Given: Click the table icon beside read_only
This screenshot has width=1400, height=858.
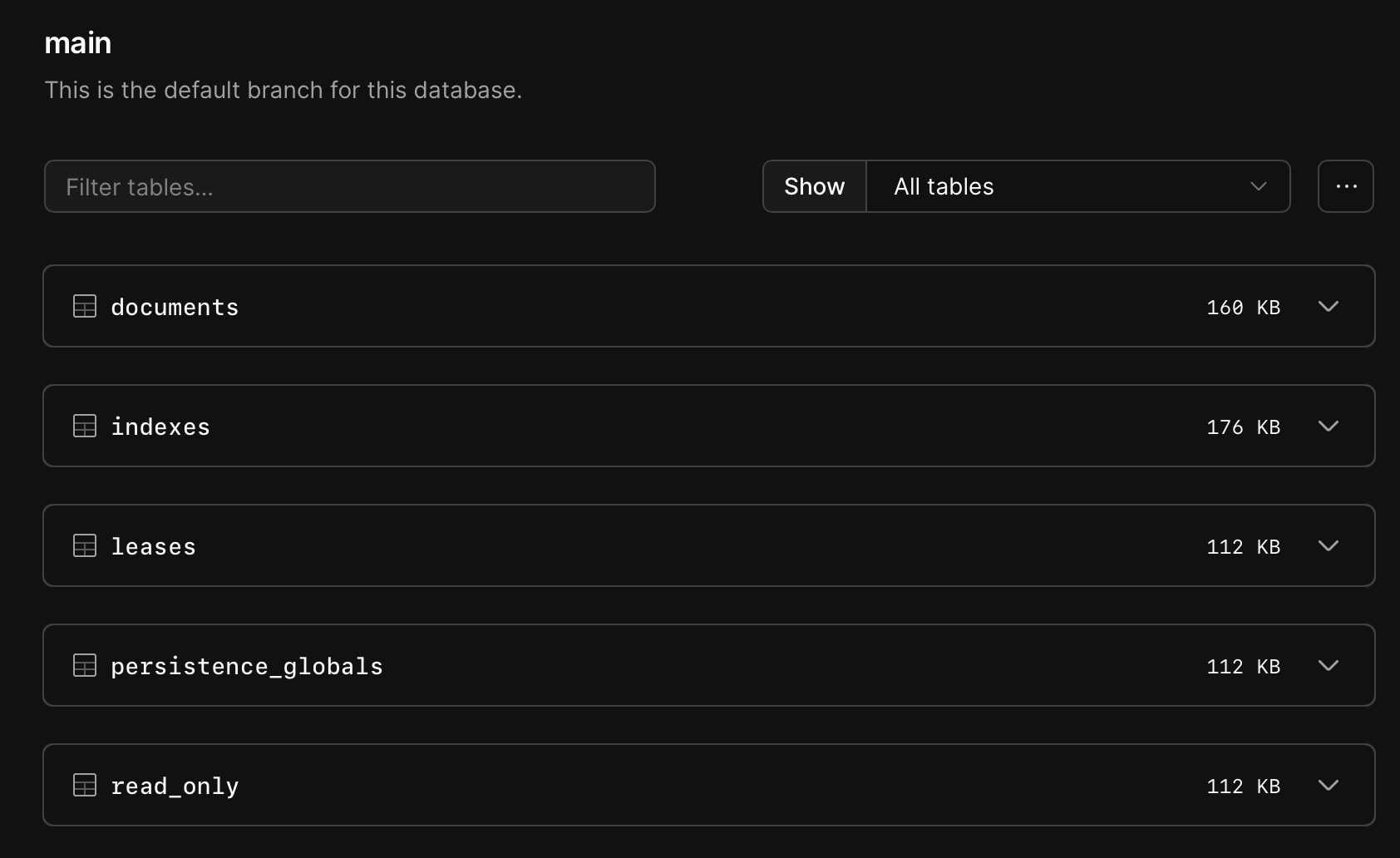Looking at the screenshot, I should tap(85, 786).
